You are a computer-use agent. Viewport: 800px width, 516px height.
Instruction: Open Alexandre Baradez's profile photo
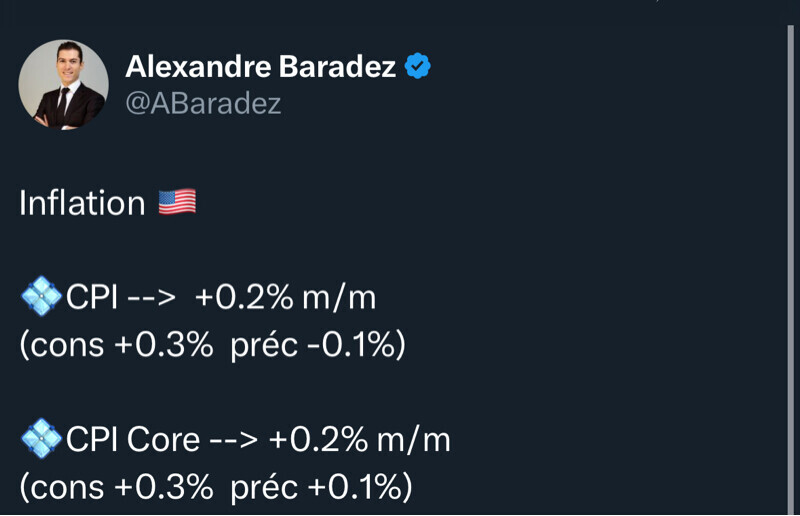tap(63, 85)
